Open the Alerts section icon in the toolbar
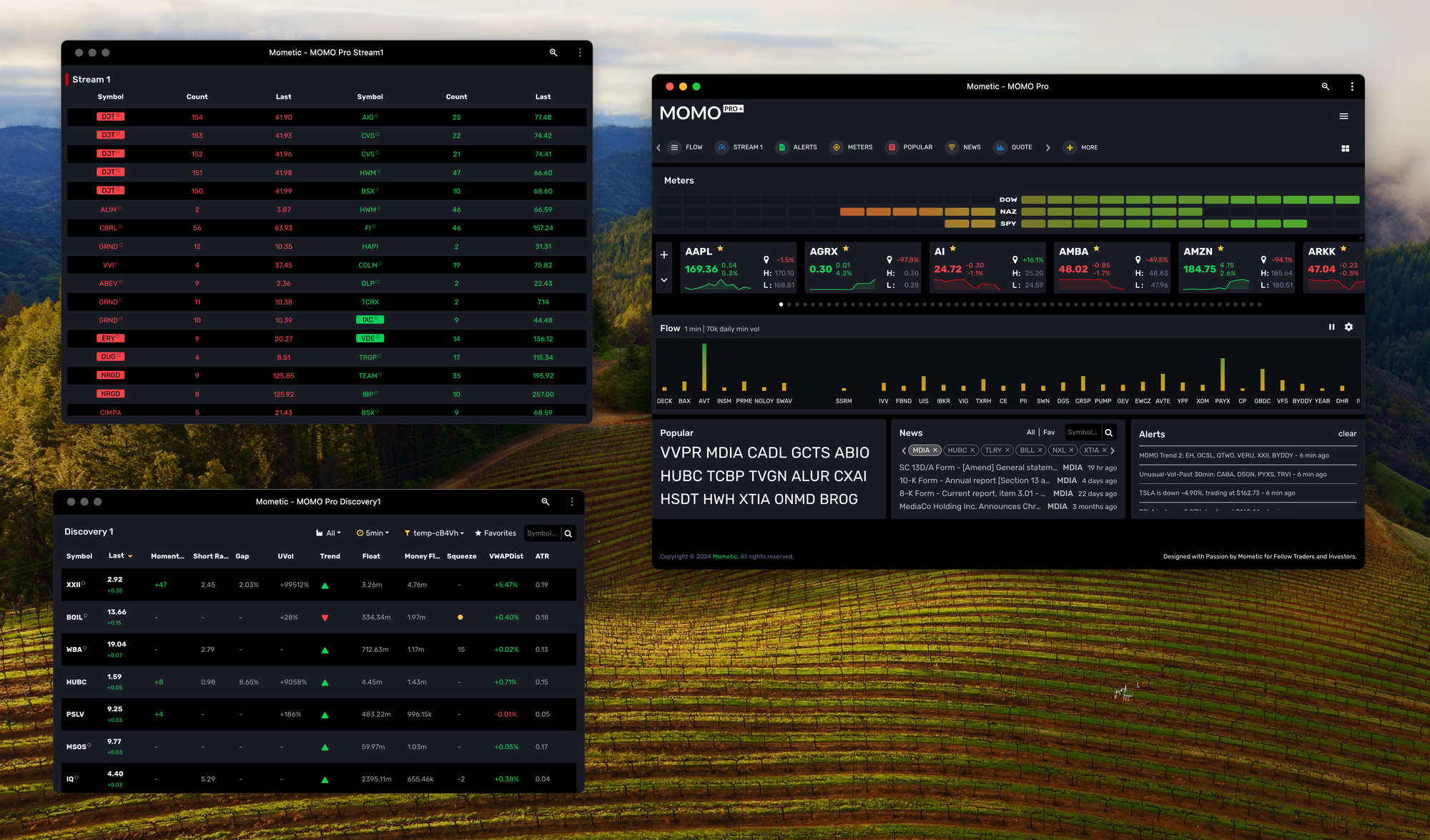 coord(781,147)
